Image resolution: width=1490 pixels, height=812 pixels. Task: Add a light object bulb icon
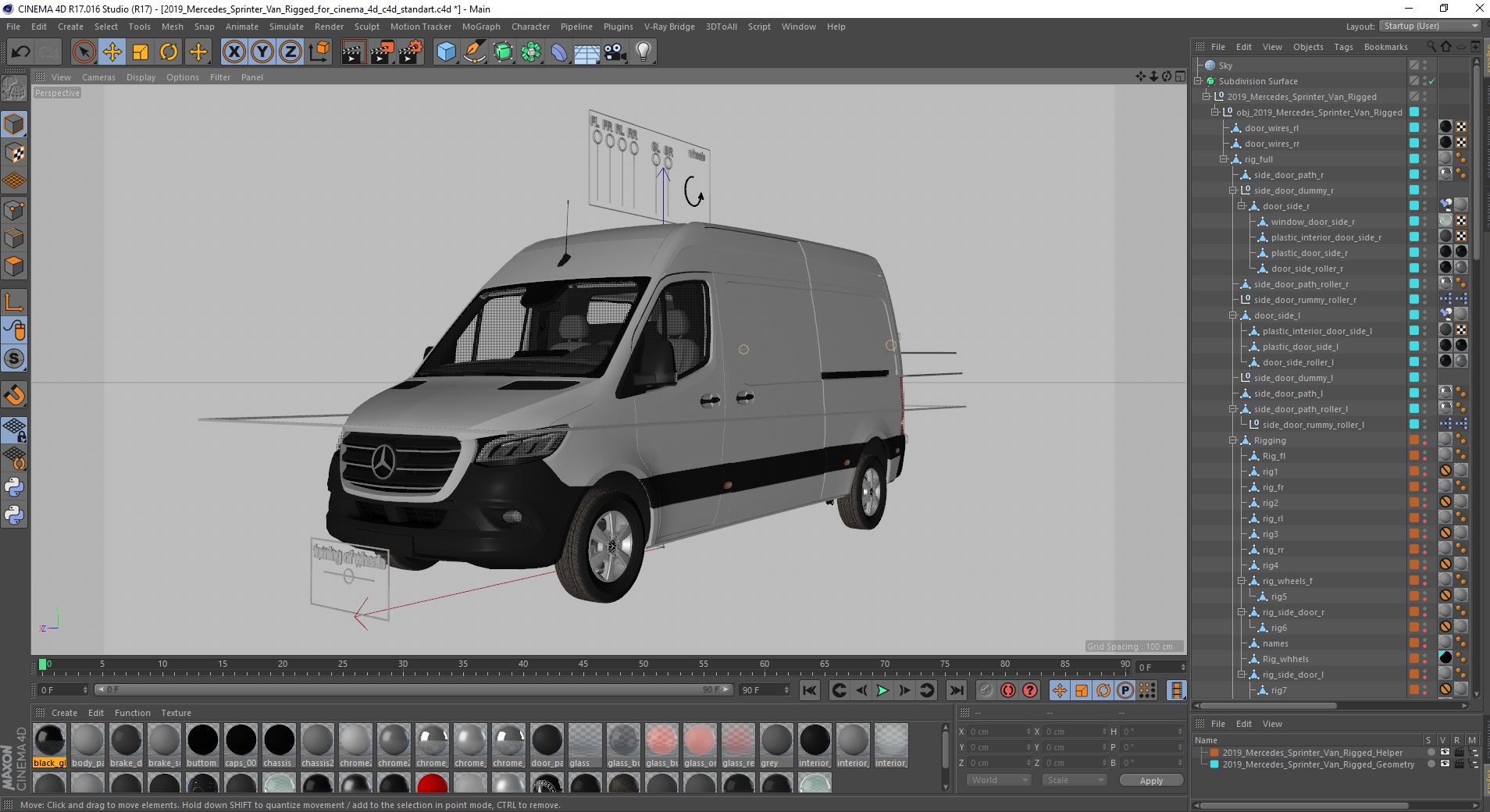(x=643, y=52)
